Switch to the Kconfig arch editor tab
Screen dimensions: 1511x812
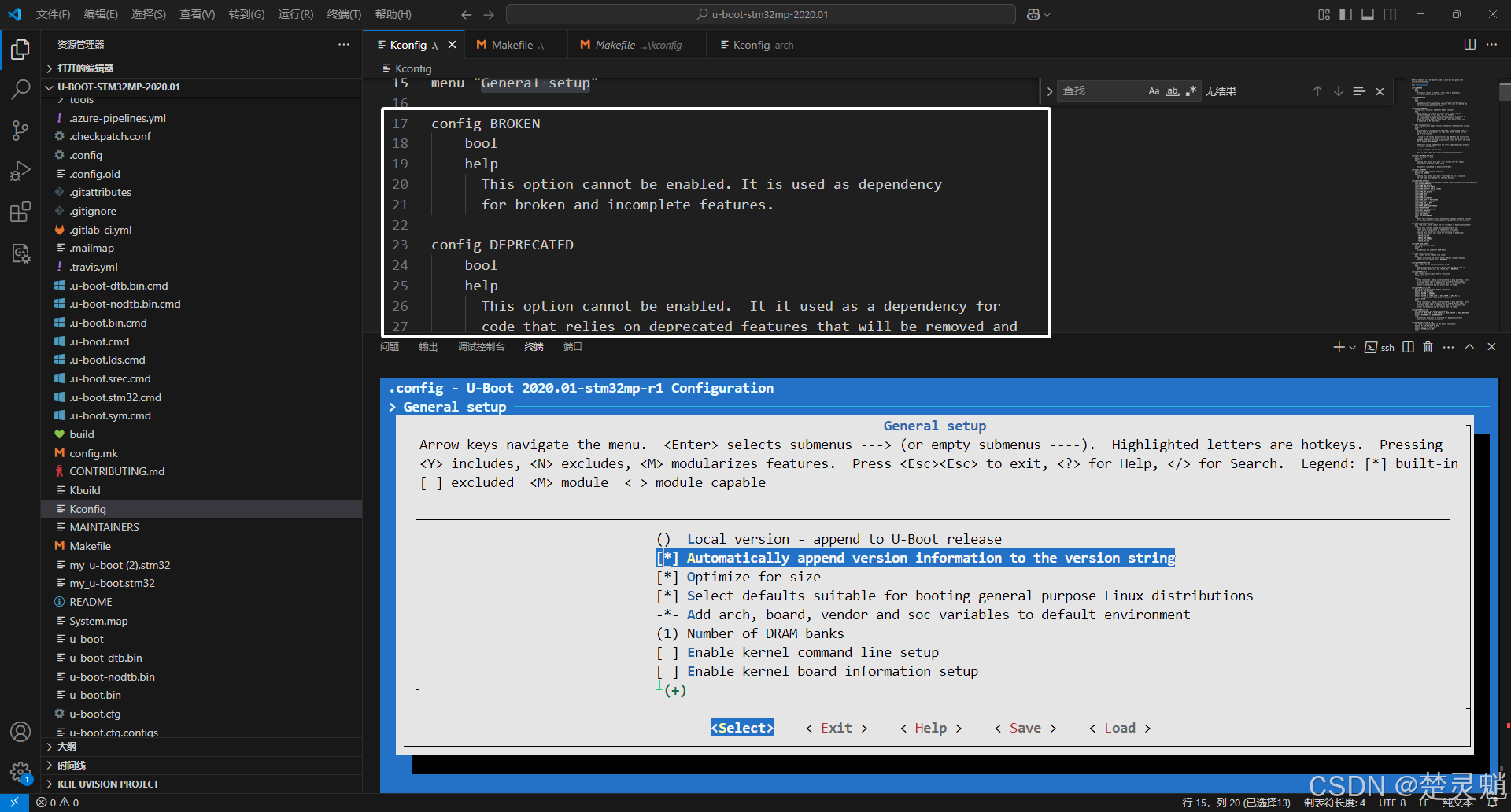point(763,45)
